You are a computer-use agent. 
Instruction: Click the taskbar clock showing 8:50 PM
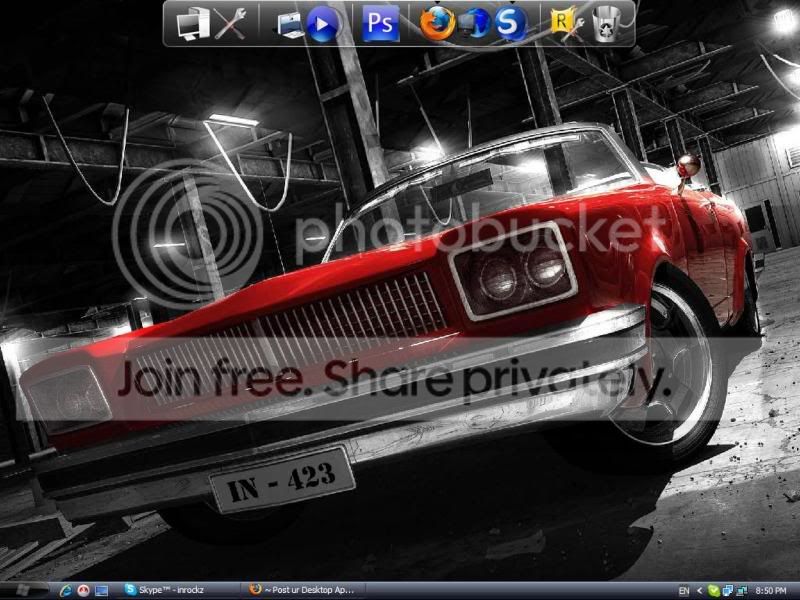(770, 591)
